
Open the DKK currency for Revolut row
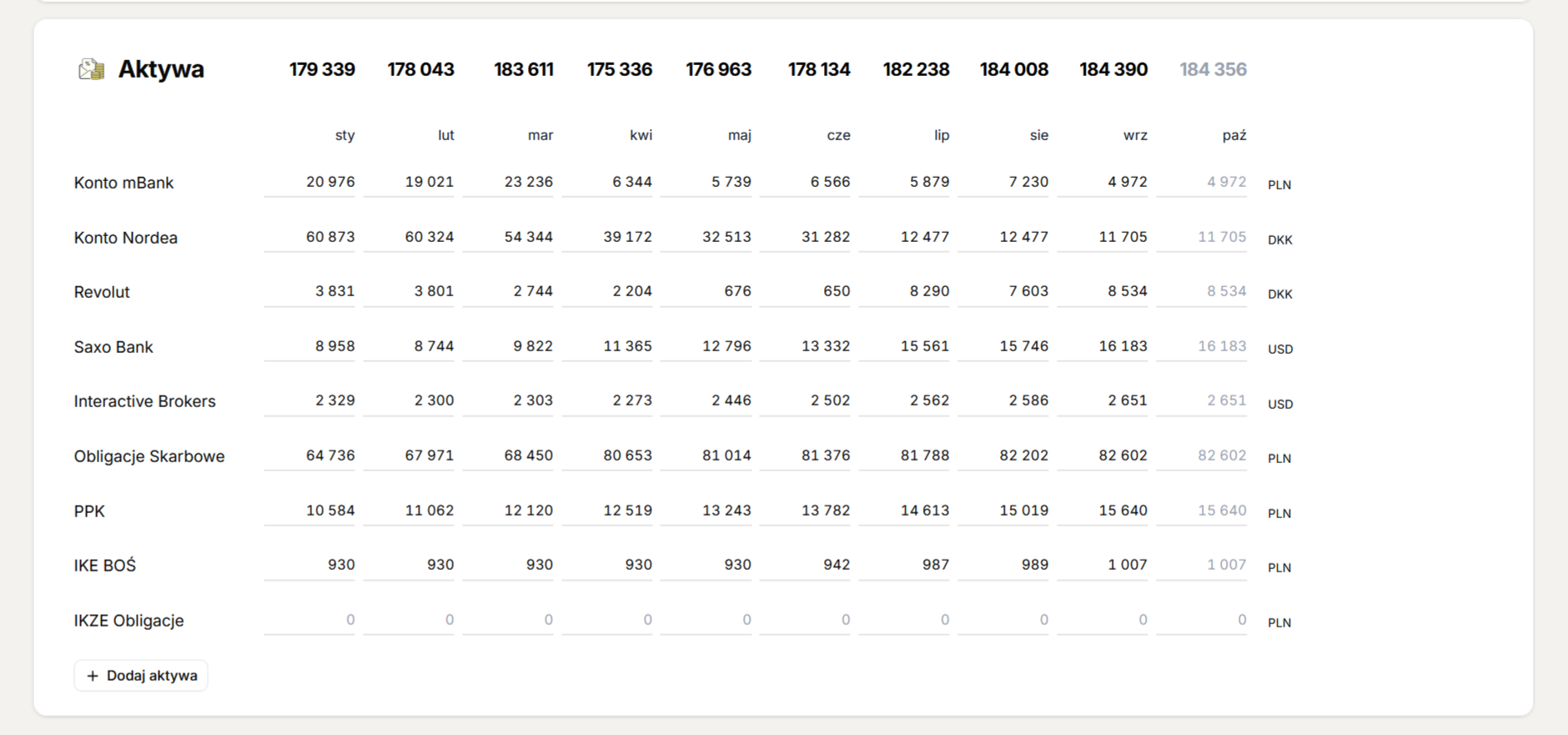(x=1279, y=294)
